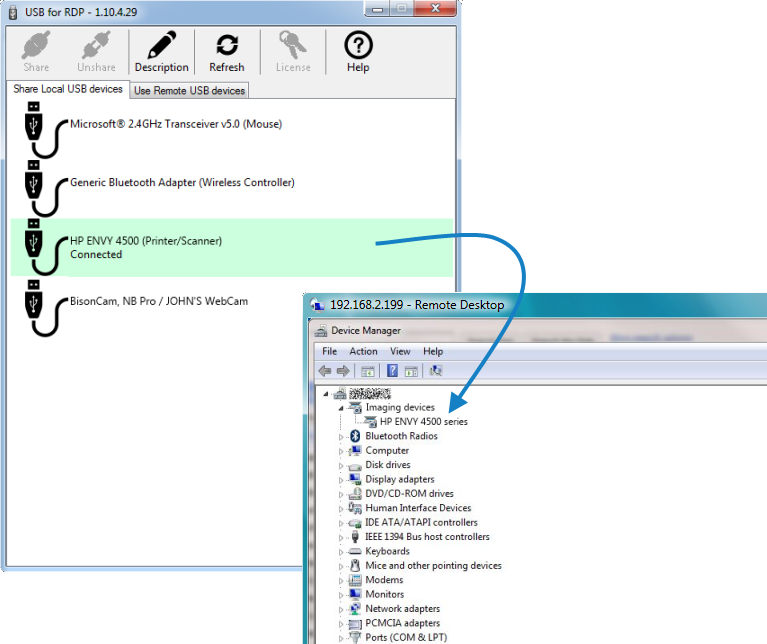Click the Network adapters icon
This screenshot has height=644, width=767.
[x=355, y=609]
